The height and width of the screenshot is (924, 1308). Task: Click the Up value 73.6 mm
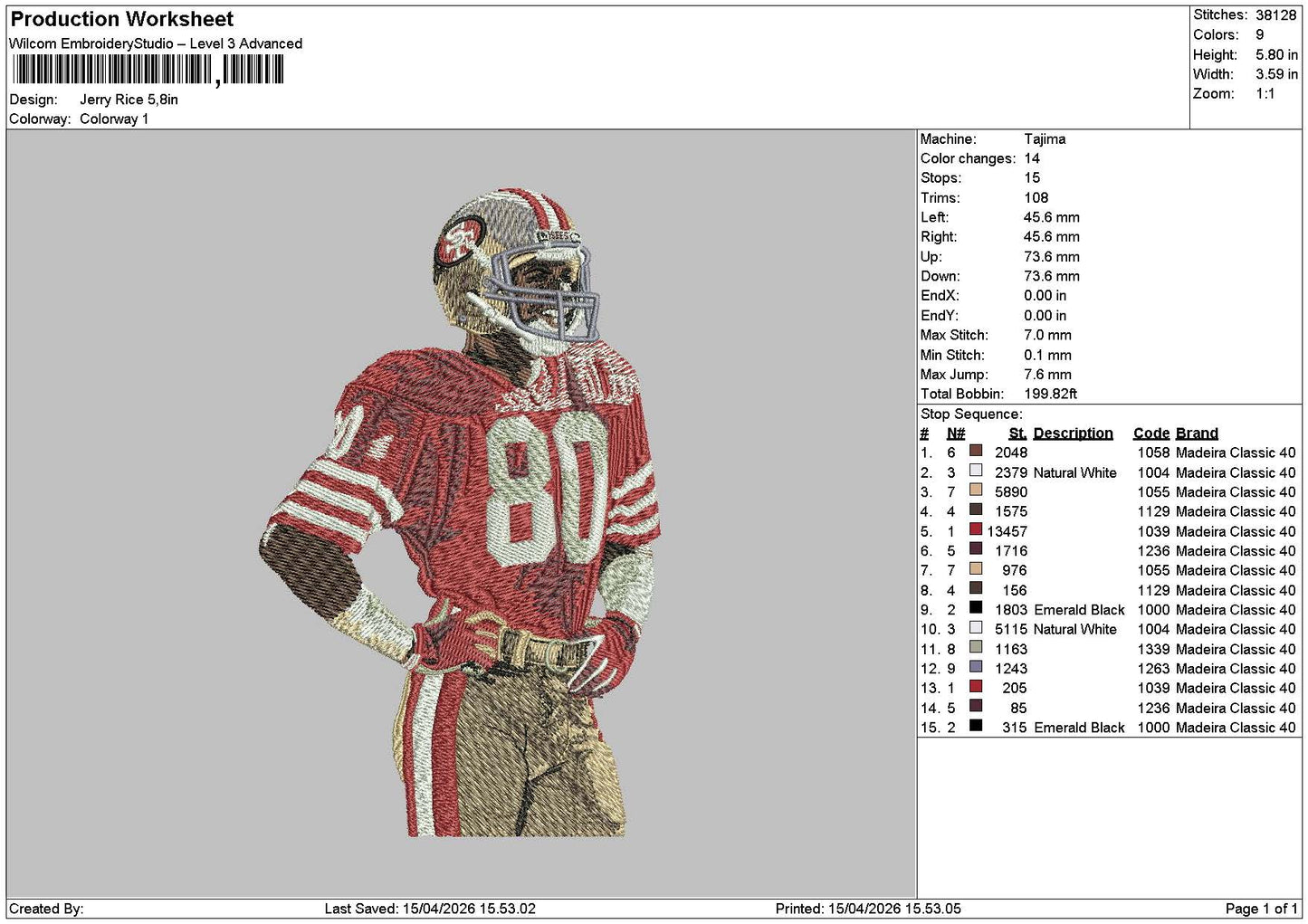pos(1052,257)
